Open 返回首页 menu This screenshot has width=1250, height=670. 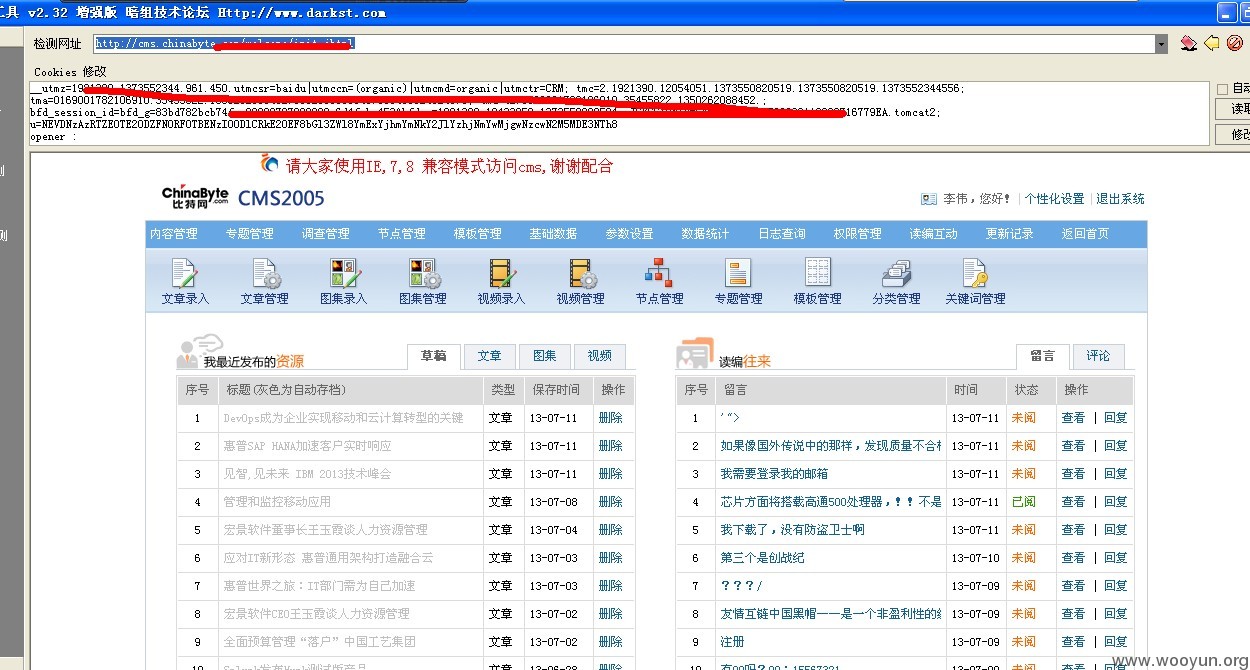pyautogui.click(x=1086, y=234)
